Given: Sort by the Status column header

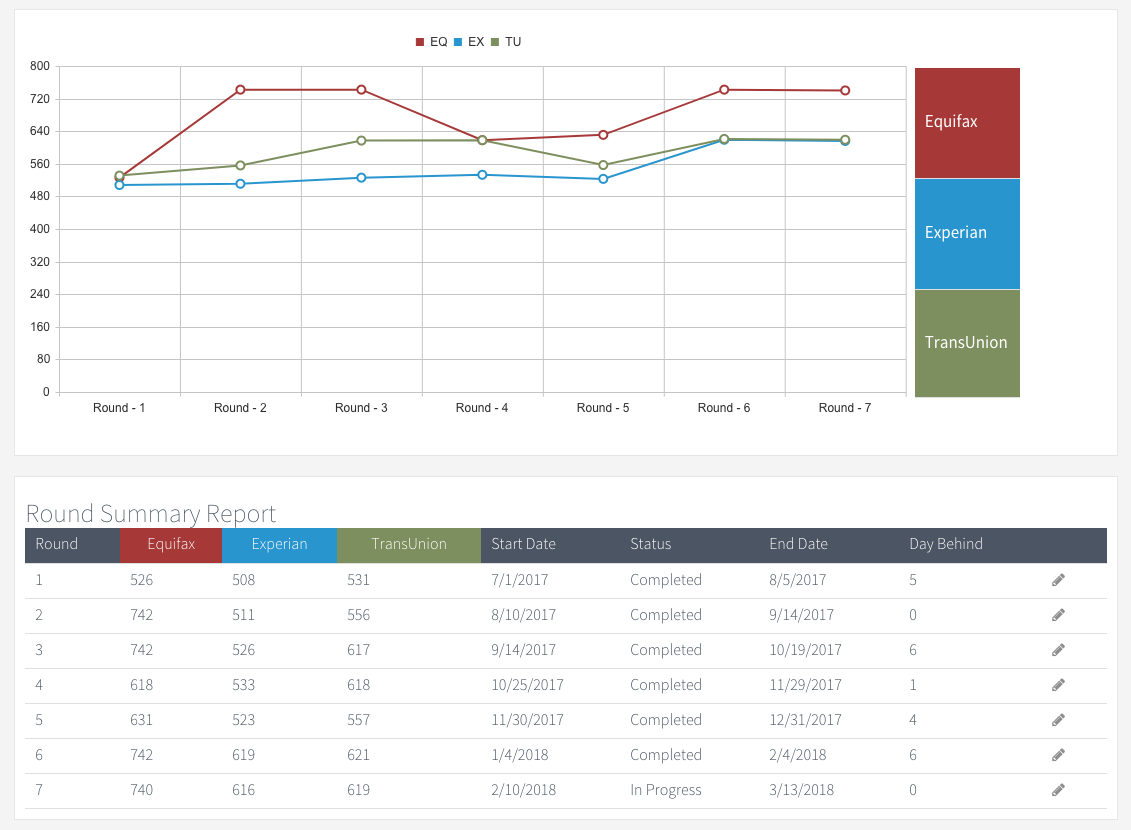Looking at the screenshot, I should click(x=651, y=544).
